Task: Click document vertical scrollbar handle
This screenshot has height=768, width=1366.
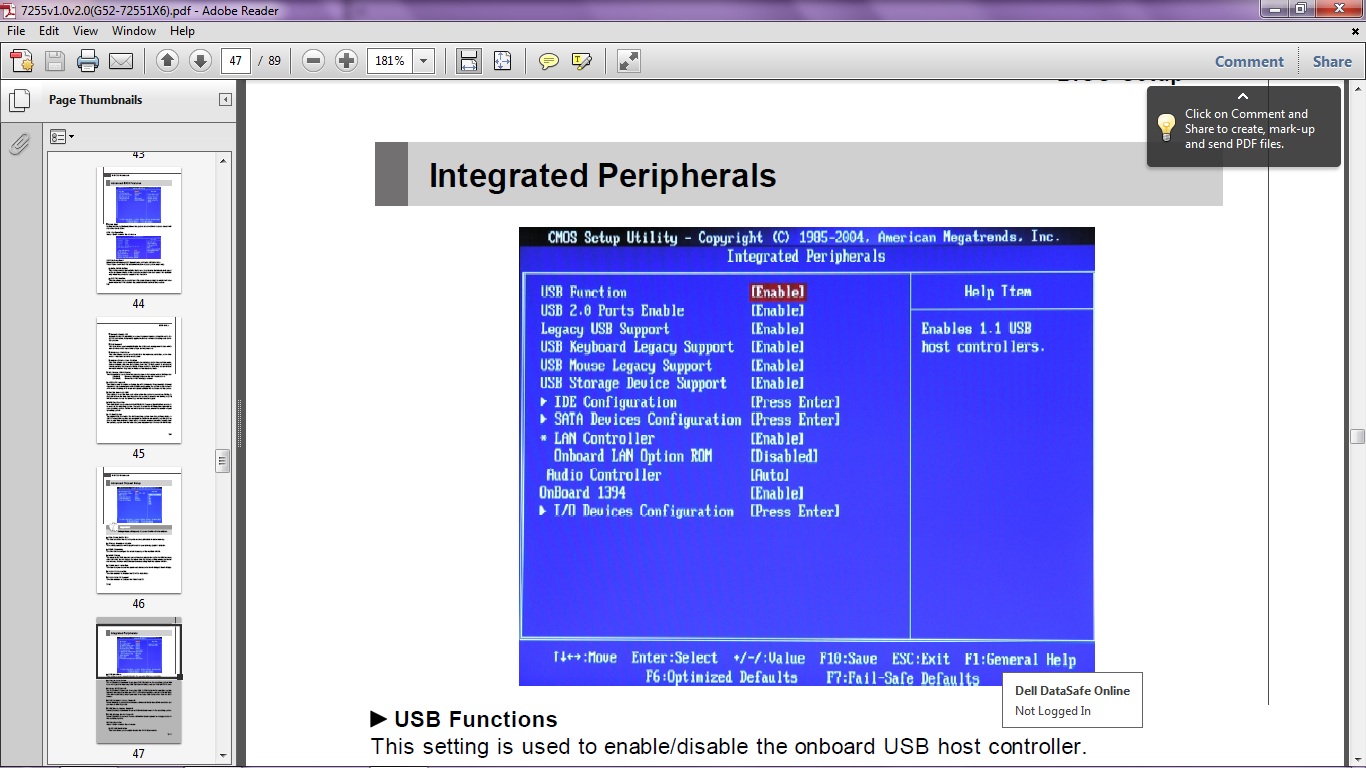Action: (1357, 437)
